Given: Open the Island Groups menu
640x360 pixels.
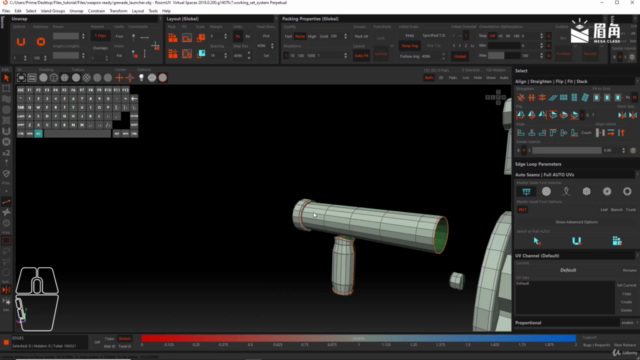Looking at the screenshot, I should click(x=53, y=11).
